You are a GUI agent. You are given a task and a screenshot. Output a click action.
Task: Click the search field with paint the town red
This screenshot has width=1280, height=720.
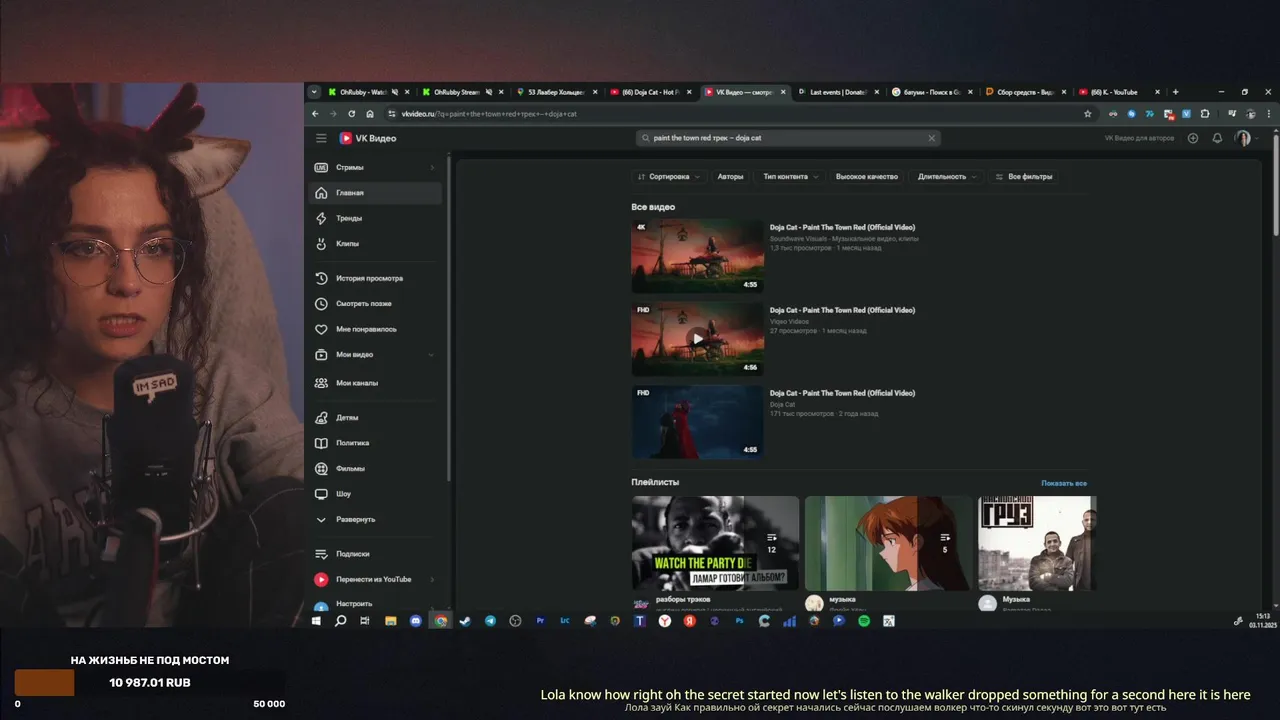point(788,138)
